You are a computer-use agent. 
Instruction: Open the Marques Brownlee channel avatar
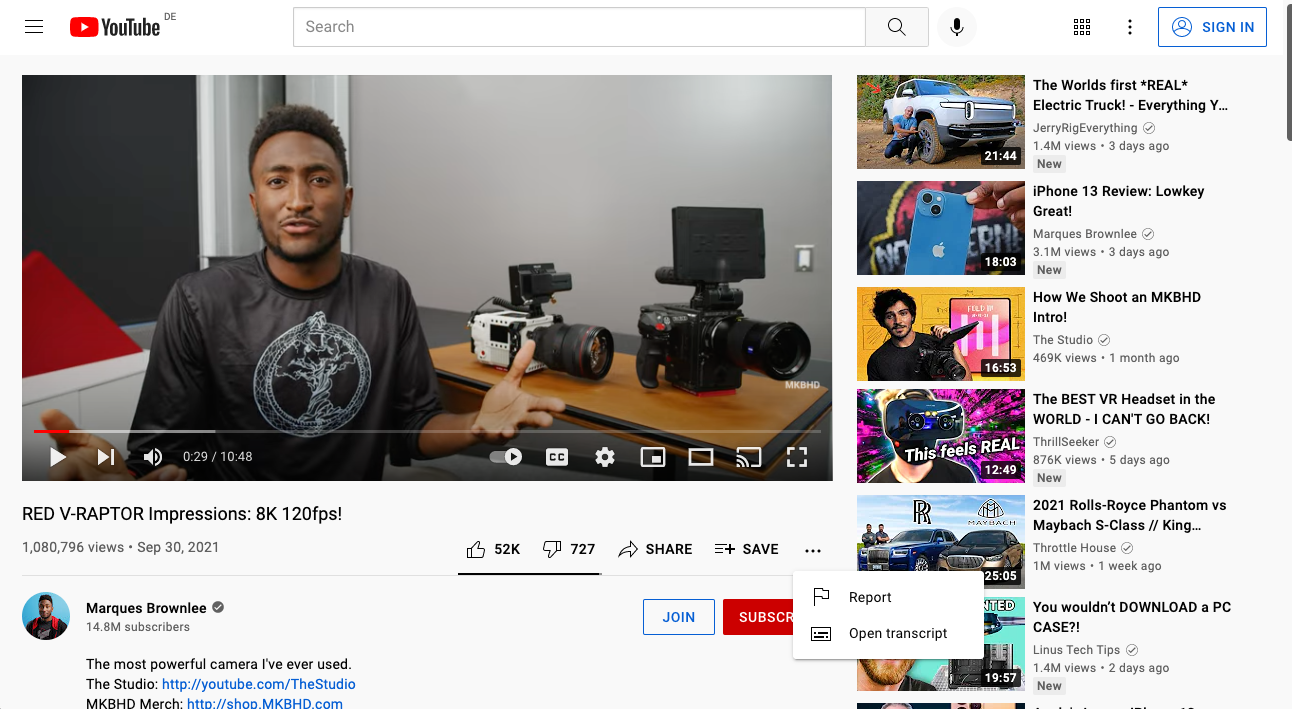coord(46,616)
